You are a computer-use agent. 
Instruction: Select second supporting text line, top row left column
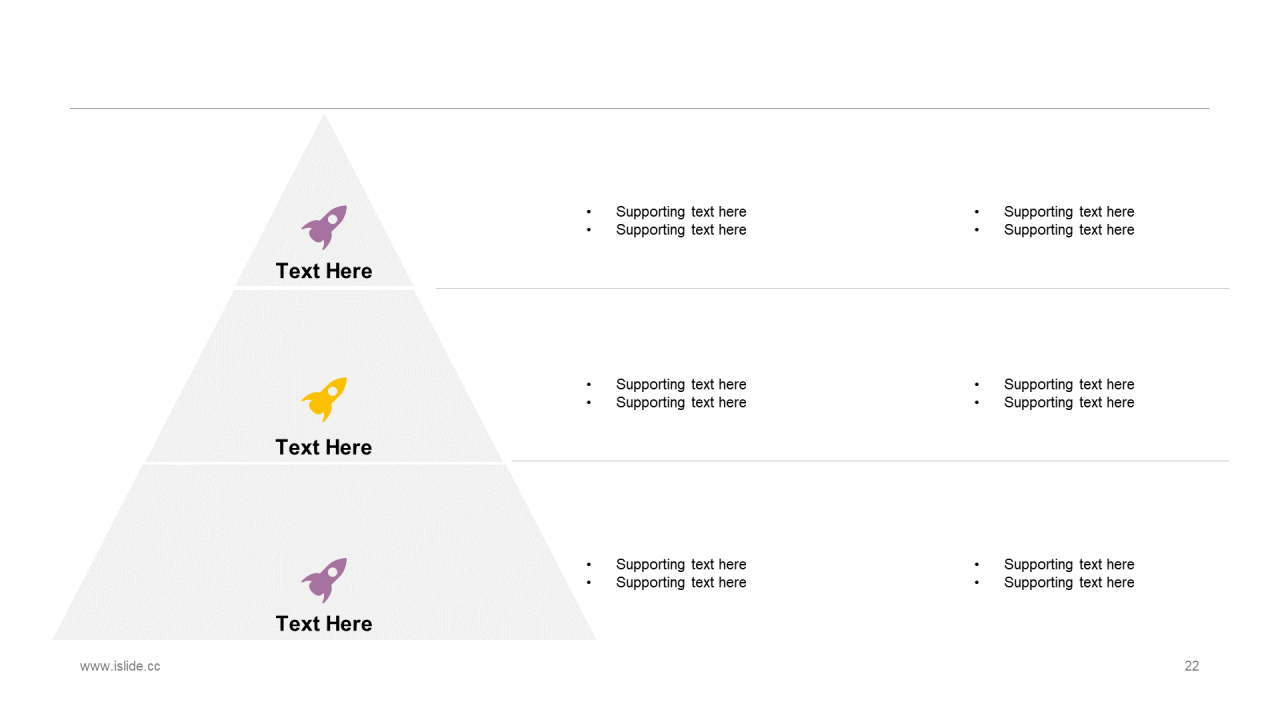[x=681, y=230]
